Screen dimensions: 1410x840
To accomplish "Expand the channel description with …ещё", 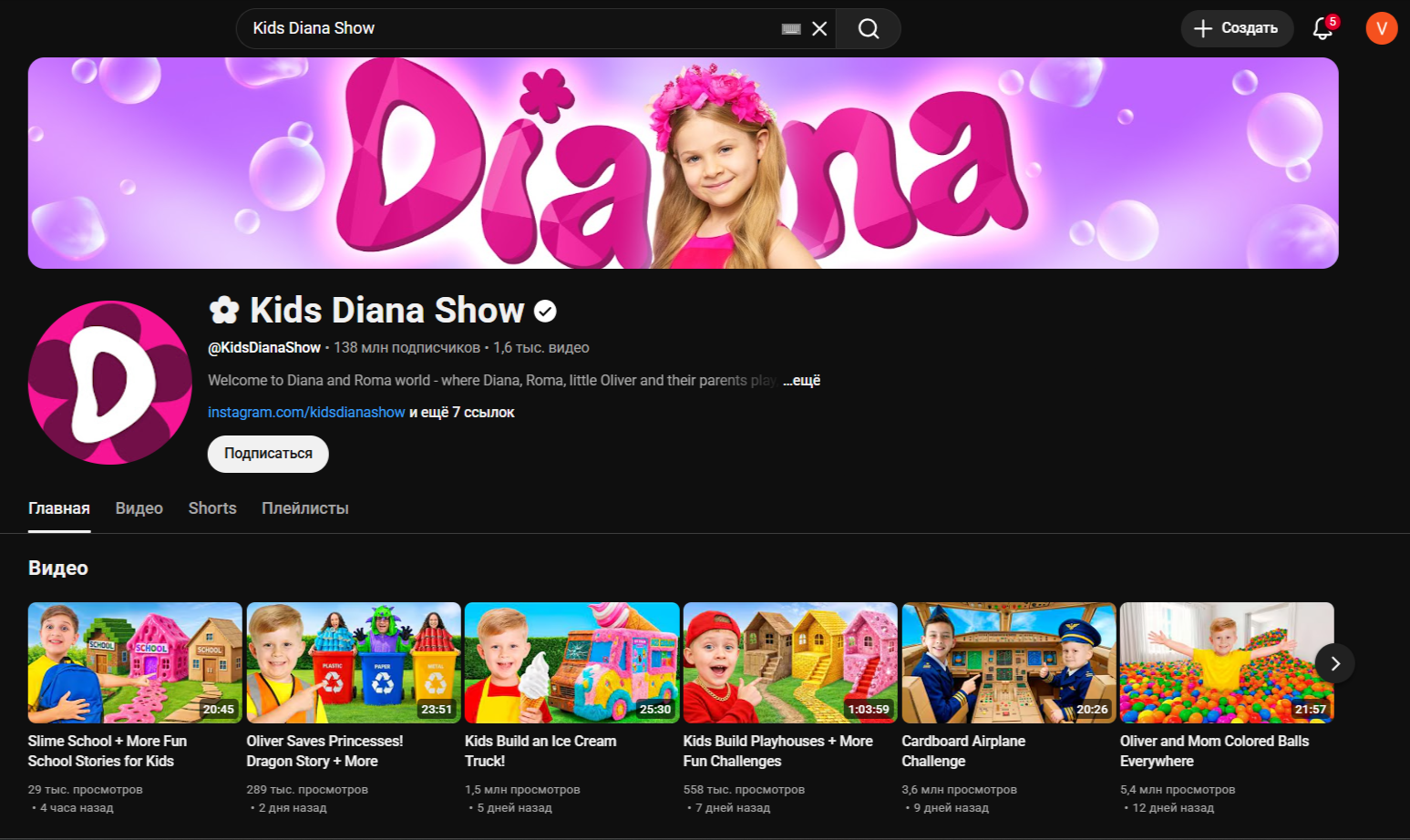I will 801,380.
